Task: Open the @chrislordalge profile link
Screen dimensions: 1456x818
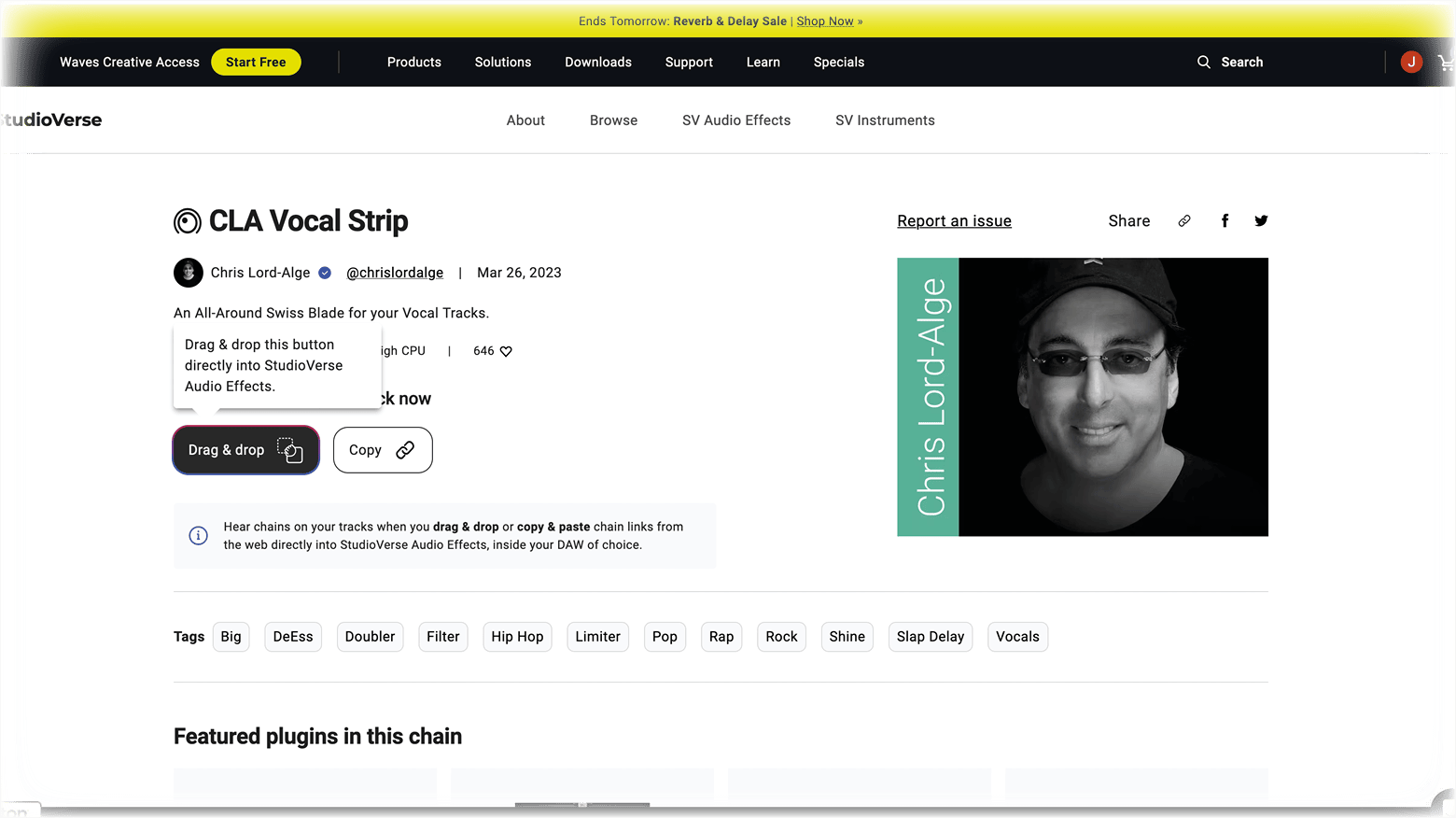Action: click(395, 273)
